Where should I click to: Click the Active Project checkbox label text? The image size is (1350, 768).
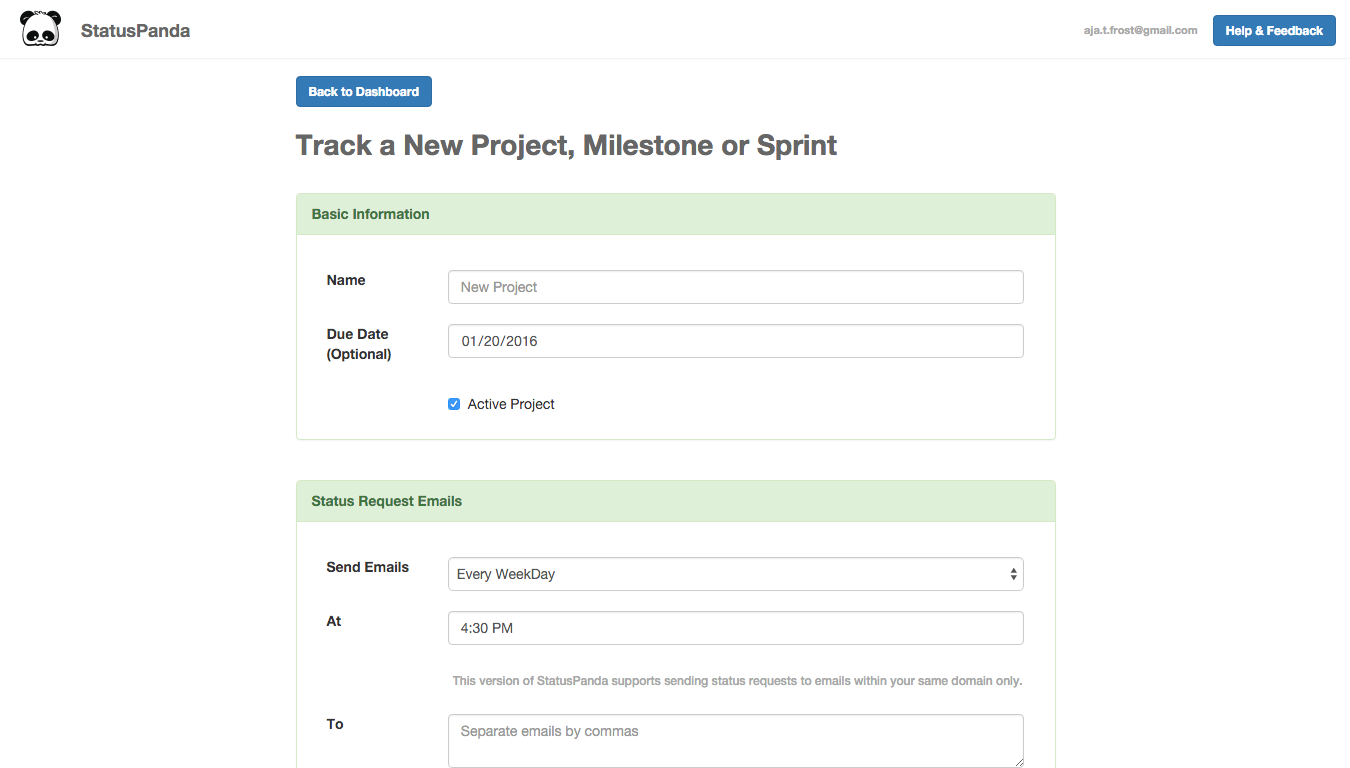[x=511, y=404]
